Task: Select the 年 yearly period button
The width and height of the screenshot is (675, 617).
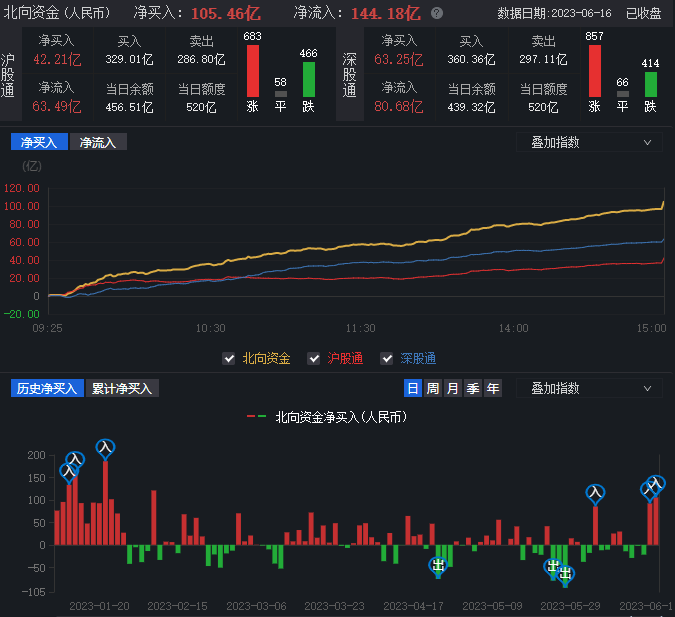Action: 492,389
